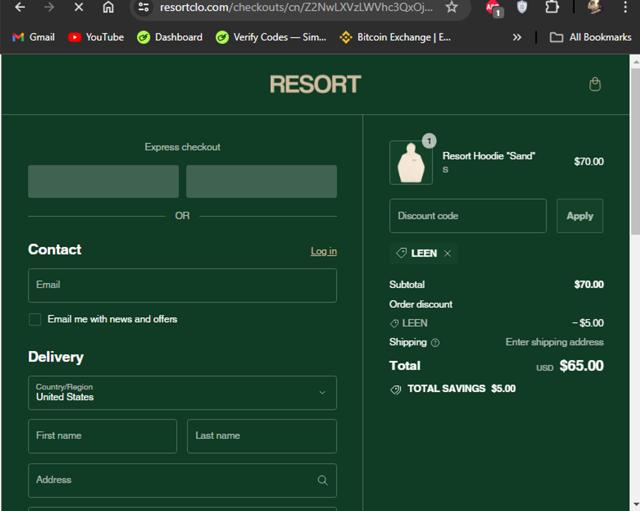
Task: Open the red ad blocker extension
Action: (494, 8)
